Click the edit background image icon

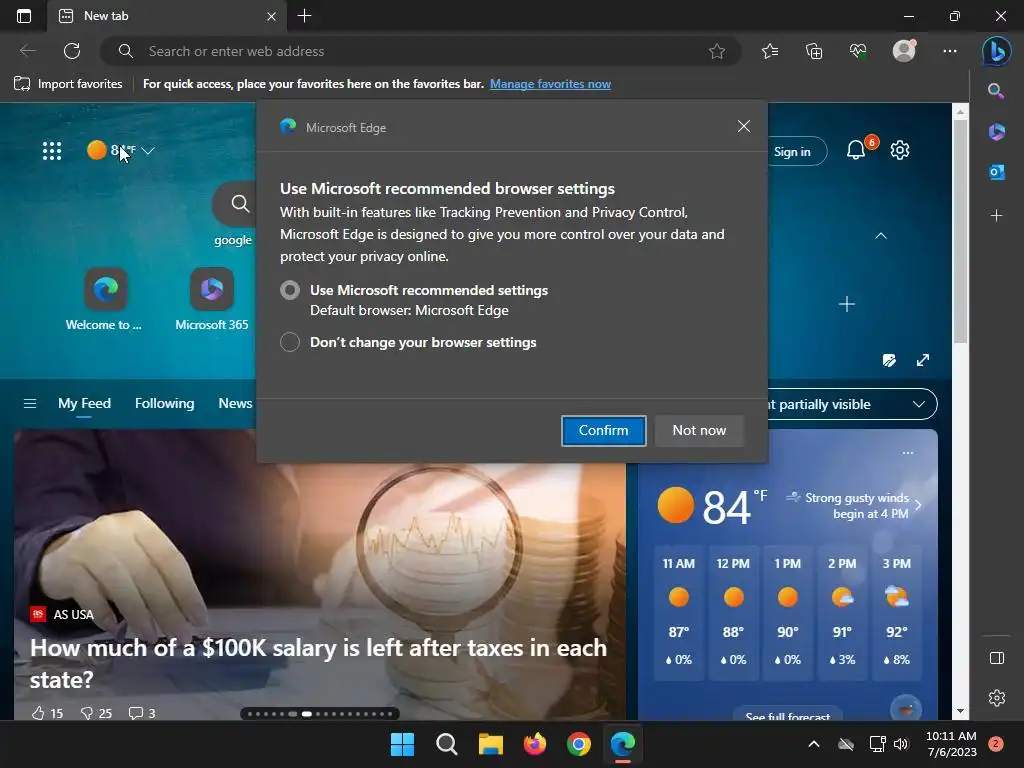tap(889, 360)
